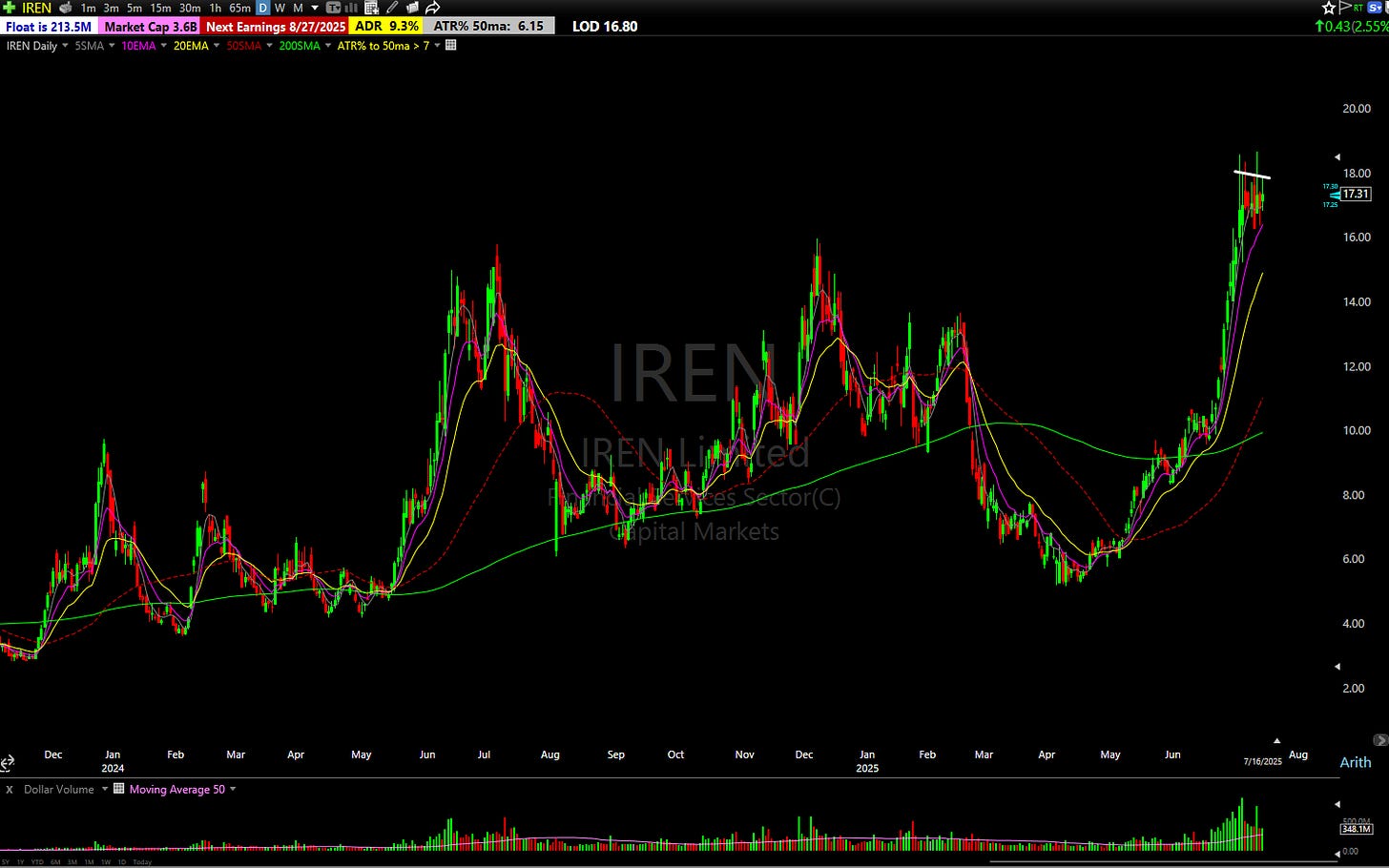Click Next Earnings 8/27/2025 label
The width and height of the screenshot is (1389, 868).
click(276, 27)
